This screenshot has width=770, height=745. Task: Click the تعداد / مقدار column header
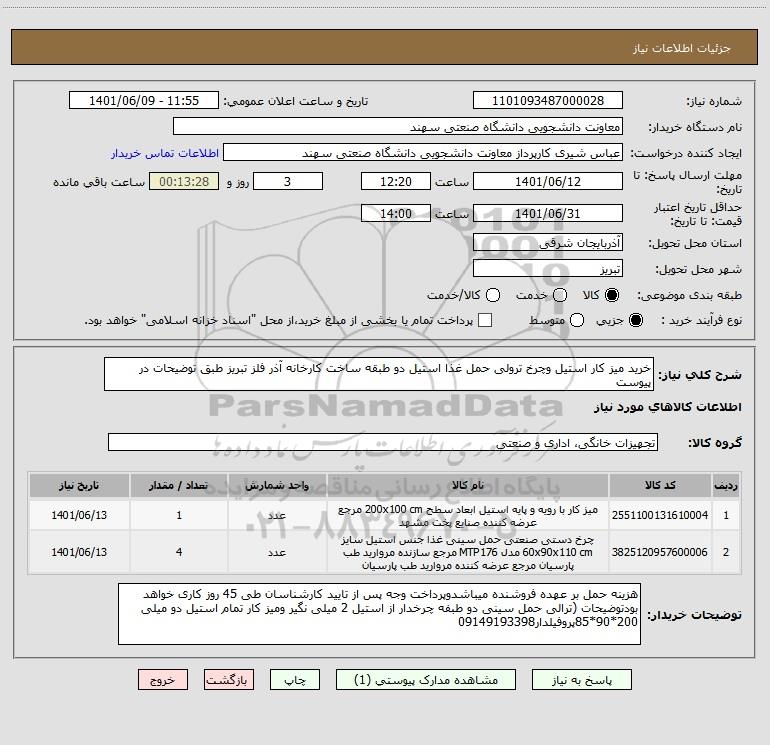[x=179, y=486]
